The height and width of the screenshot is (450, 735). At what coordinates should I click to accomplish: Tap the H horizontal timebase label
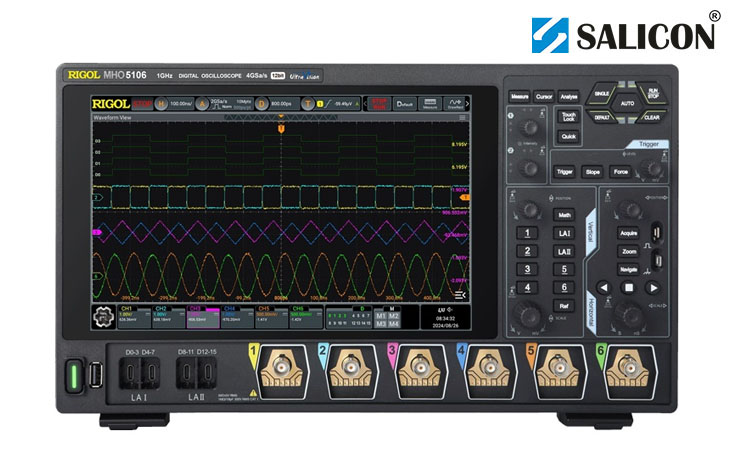click(161, 103)
